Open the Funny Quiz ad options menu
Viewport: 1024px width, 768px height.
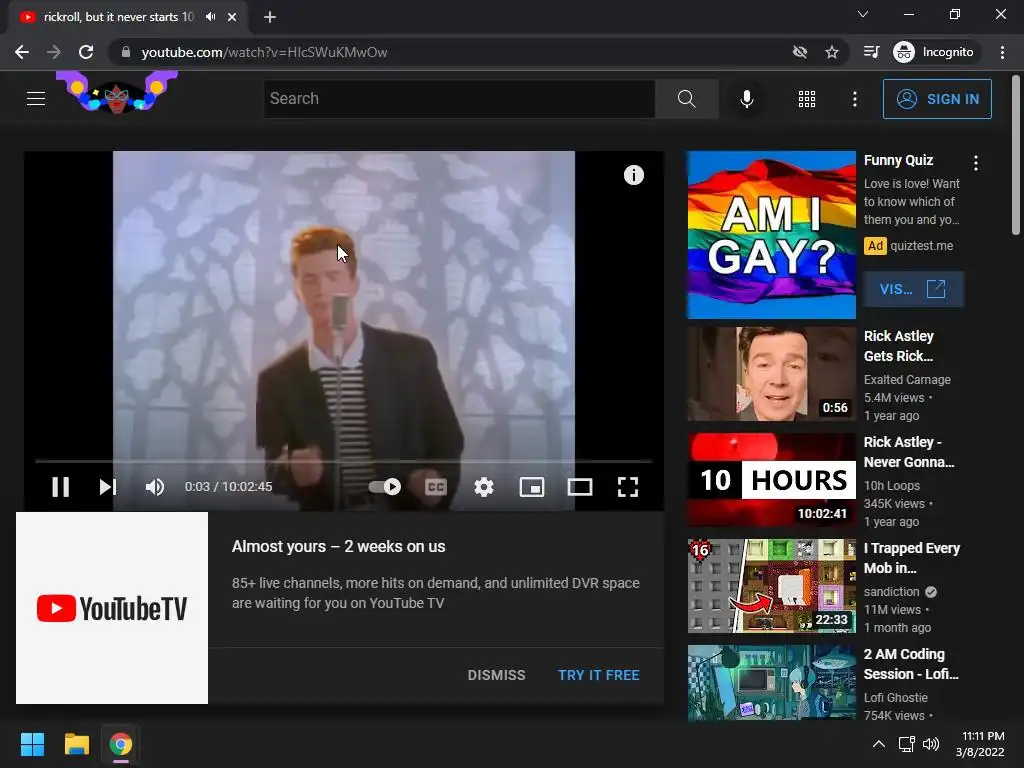click(x=976, y=163)
